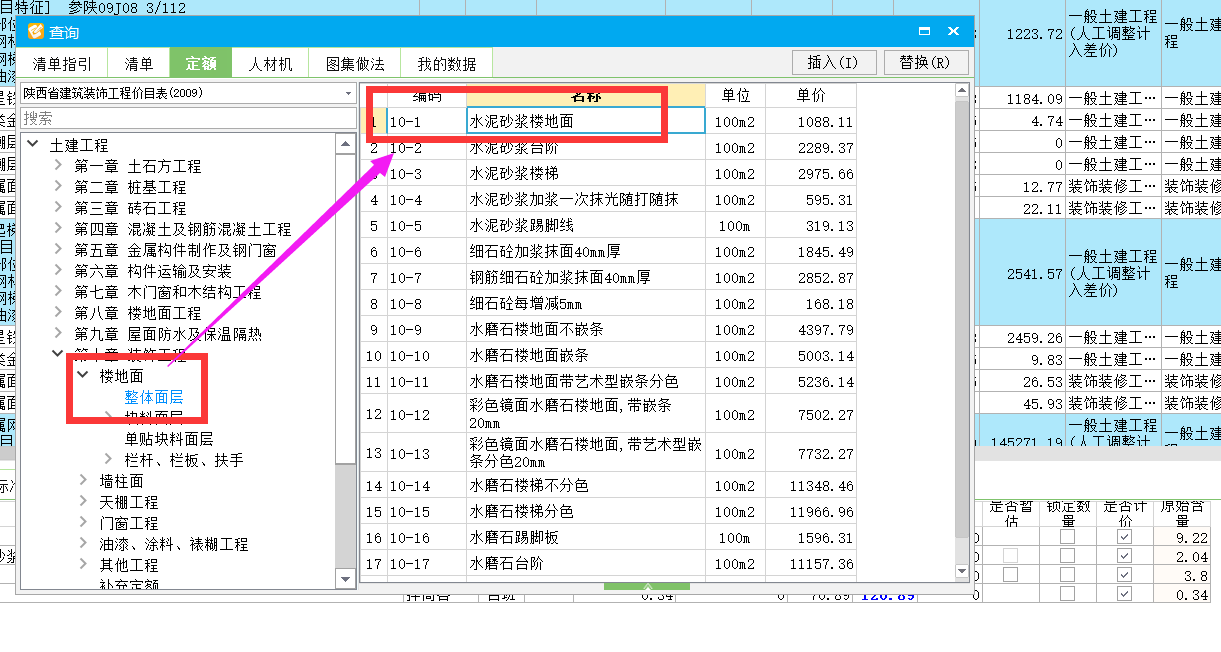
Task: Click value 1223.72 in background table
Action: click(1034, 33)
